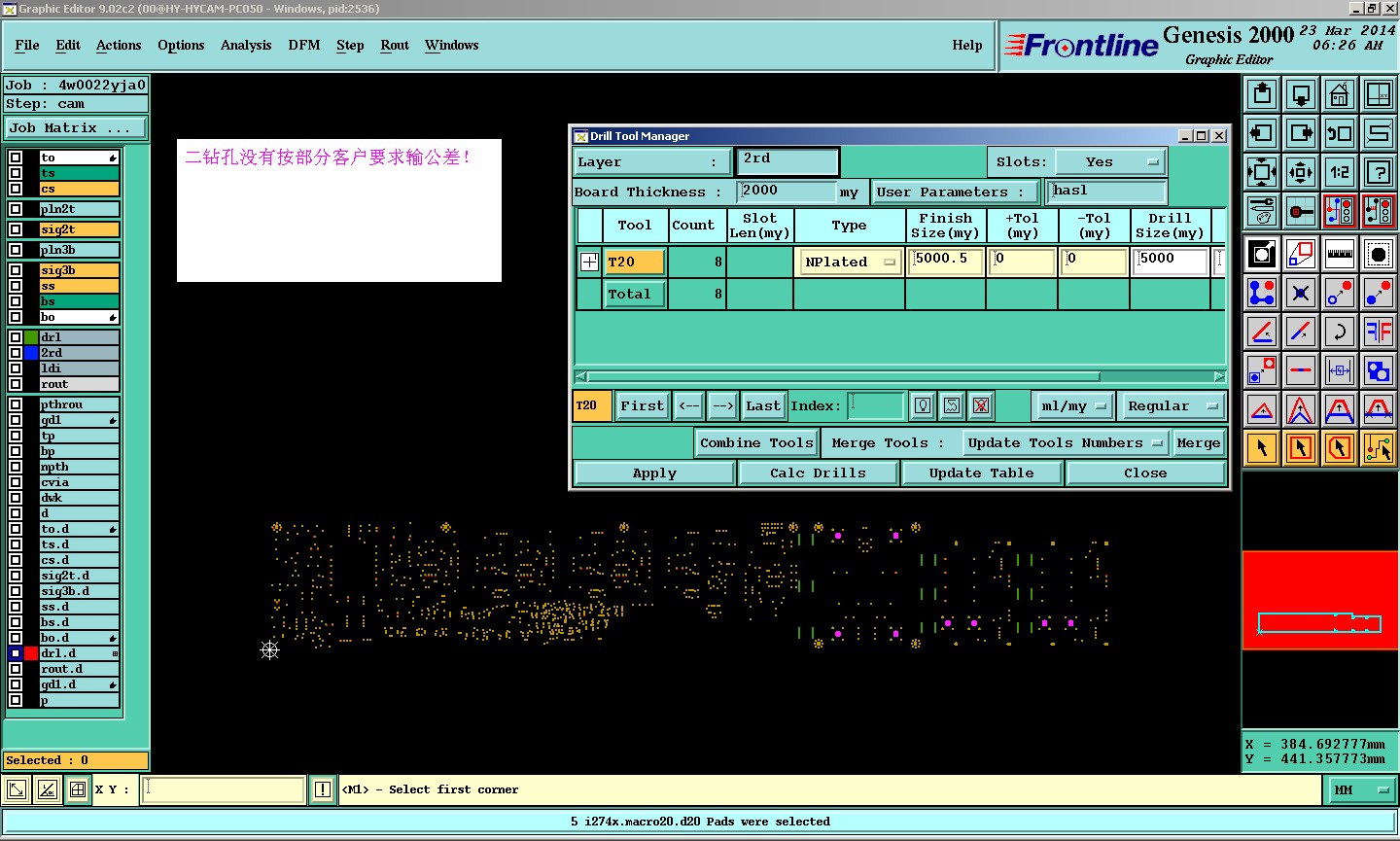Click the Merge button
Image resolution: width=1400 pixels, height=841 pixels.
pyautogui.click(x=1199, y=442)
